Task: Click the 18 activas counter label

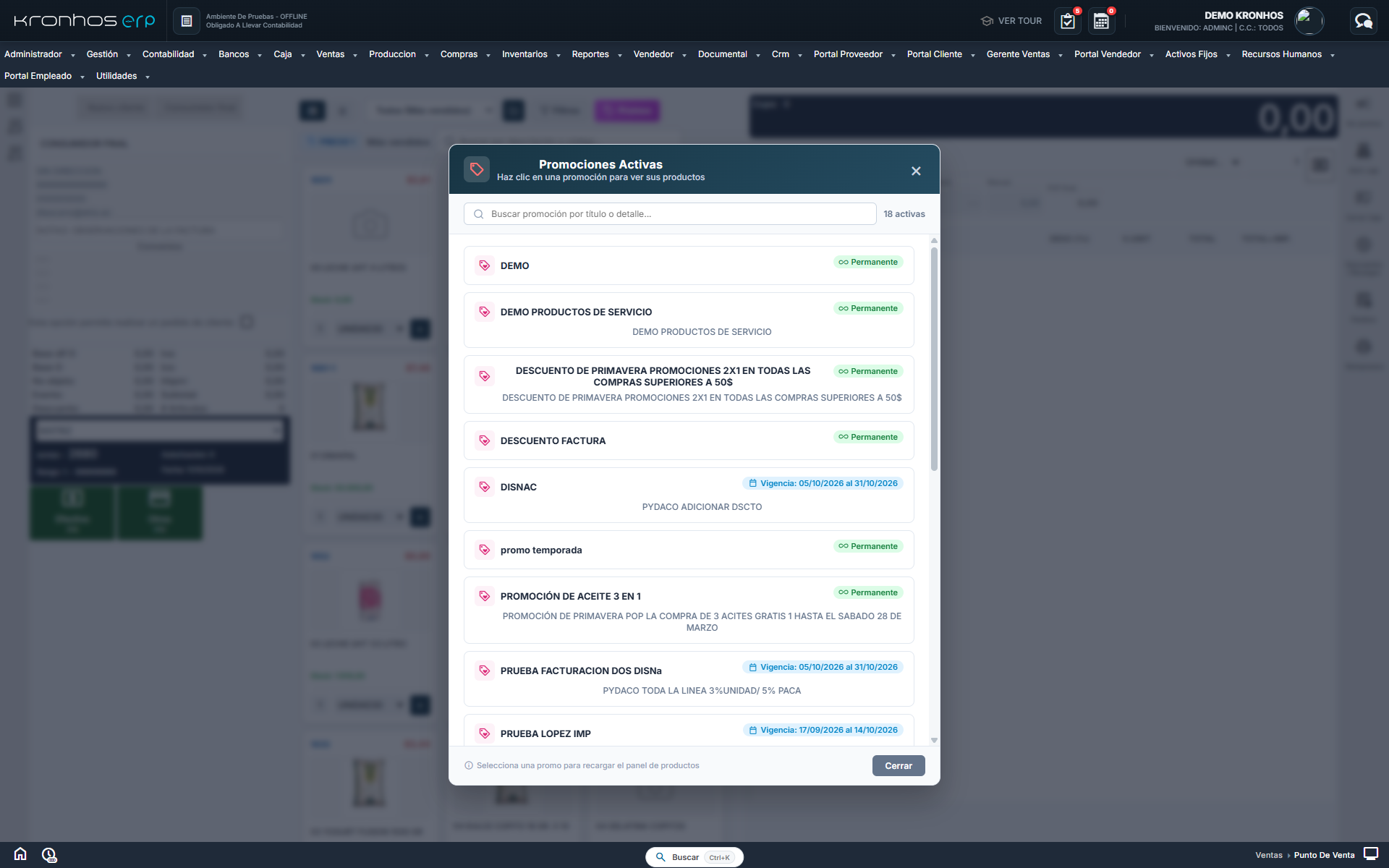Action: pos(904,214)
